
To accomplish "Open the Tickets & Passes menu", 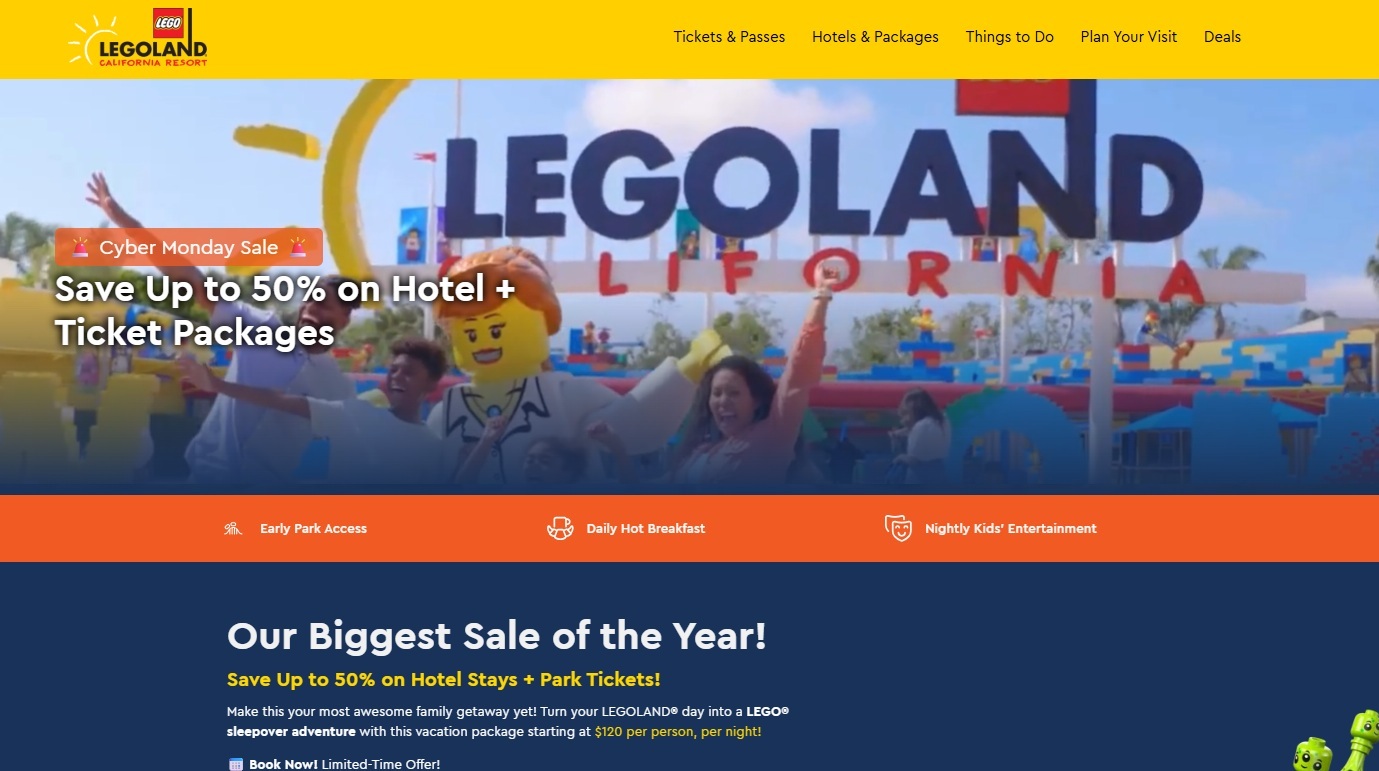I will point(729,37).
